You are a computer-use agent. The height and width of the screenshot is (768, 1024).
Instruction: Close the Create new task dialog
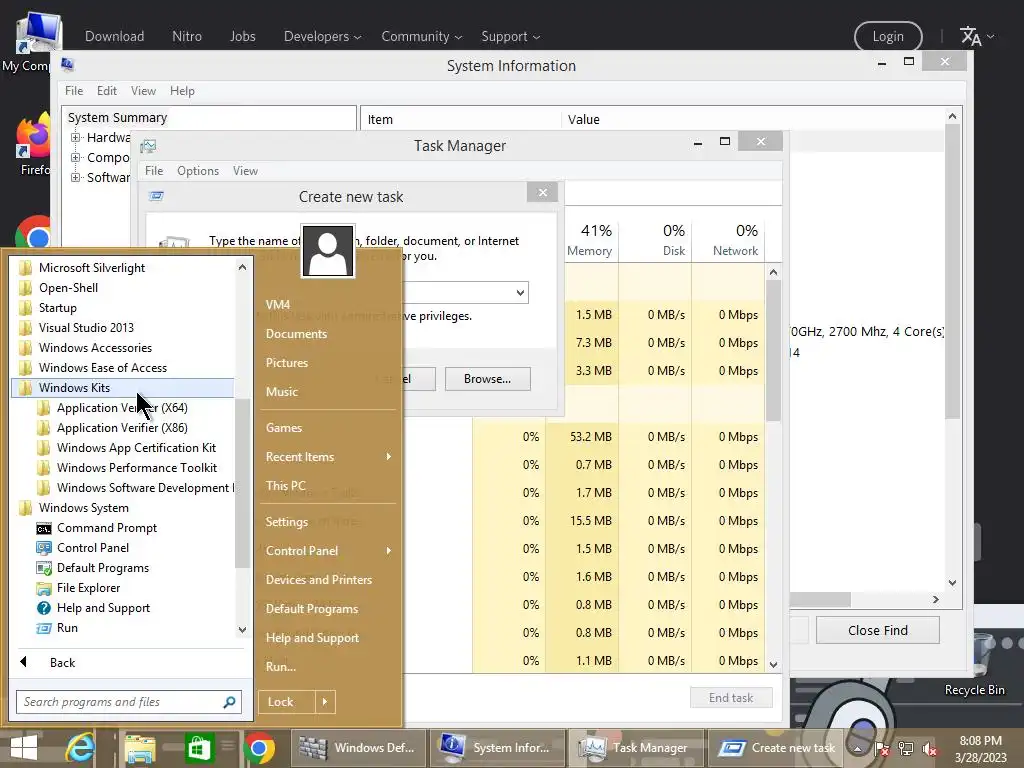[x=543, y=192]
